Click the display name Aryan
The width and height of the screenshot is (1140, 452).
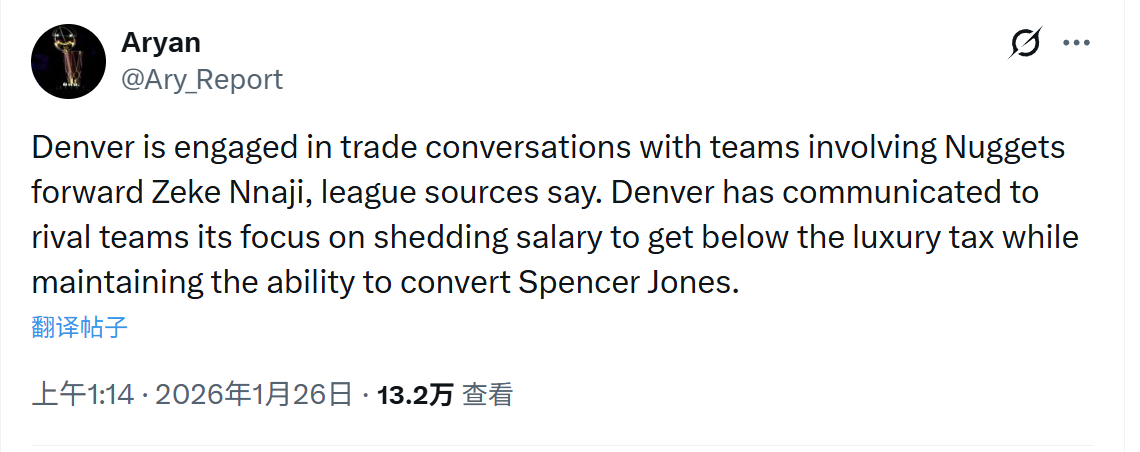coord(160,43)
